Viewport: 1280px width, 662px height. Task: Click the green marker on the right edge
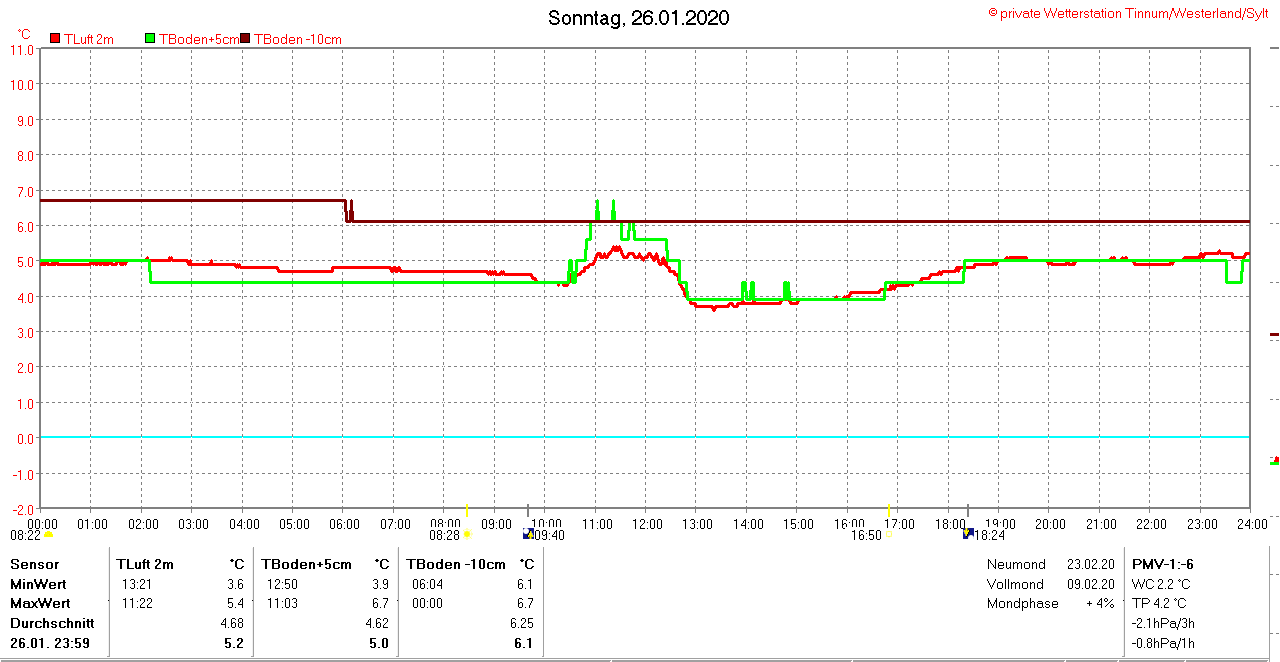(x=1274, y=461)
